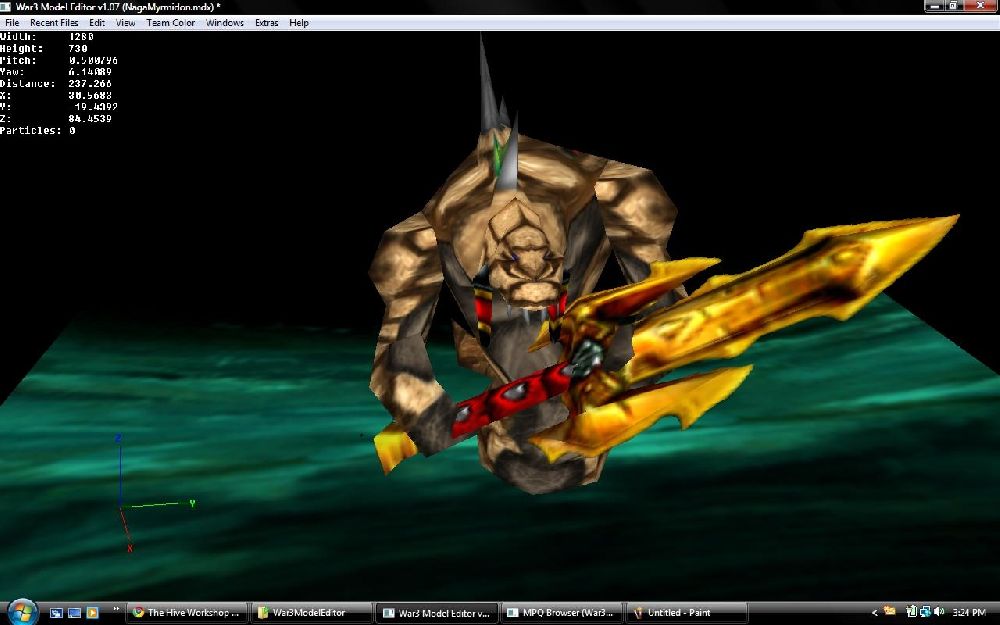Show hidden system tray icons
1000x625 pixels.
tap(874, 613)
